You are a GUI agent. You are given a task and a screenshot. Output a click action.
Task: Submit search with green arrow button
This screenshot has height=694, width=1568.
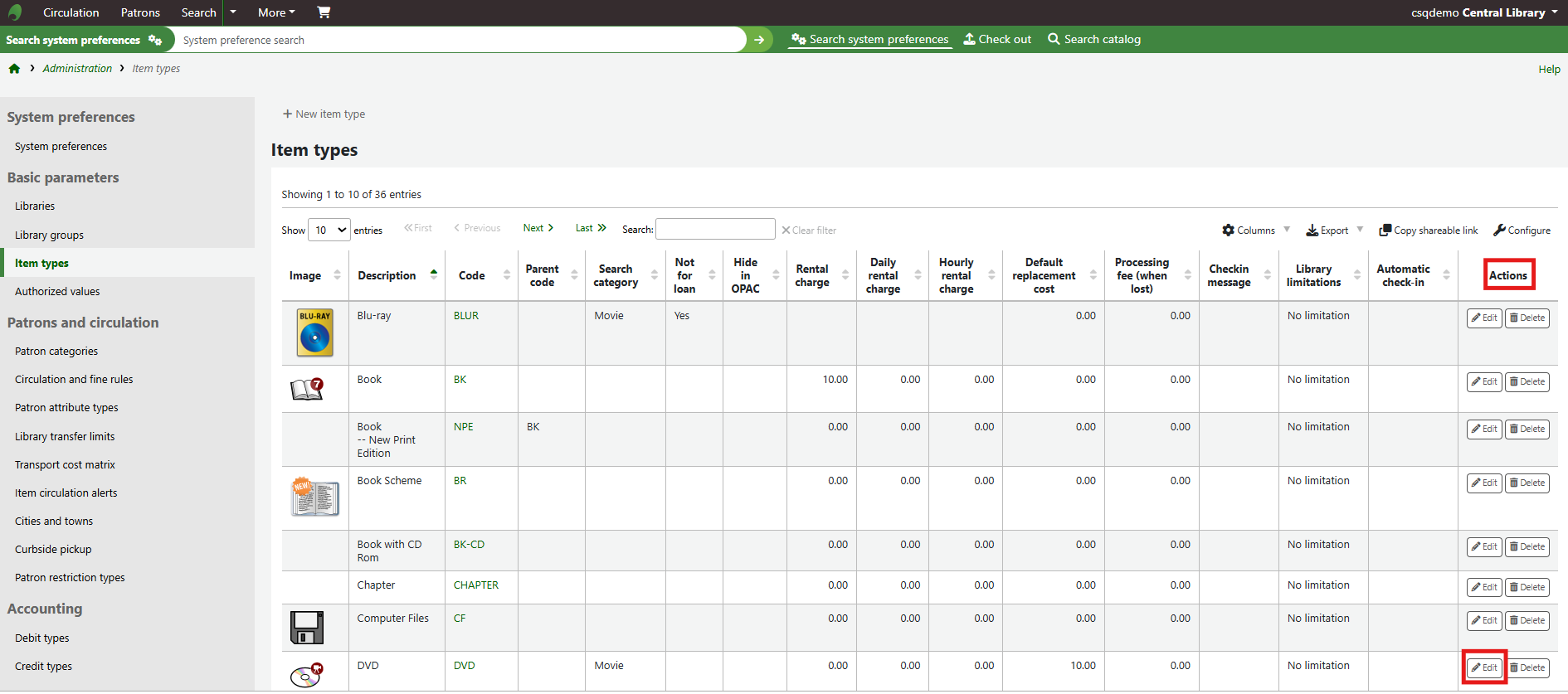point(758,40)
